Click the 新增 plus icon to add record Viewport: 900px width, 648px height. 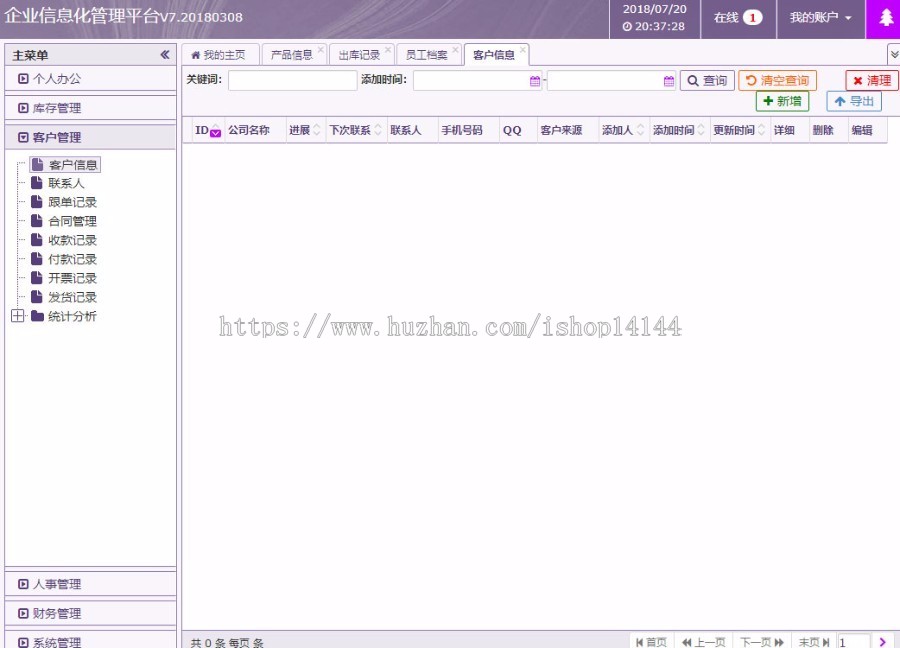[769, 101]
